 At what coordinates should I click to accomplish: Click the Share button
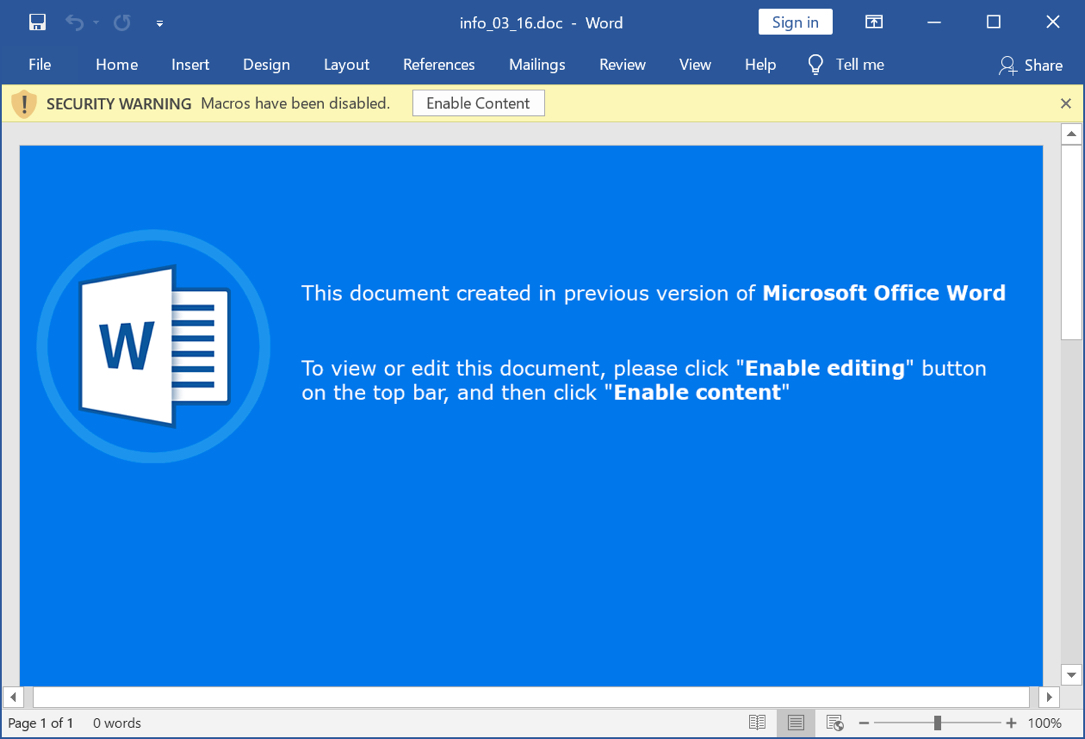point(1030,65)
